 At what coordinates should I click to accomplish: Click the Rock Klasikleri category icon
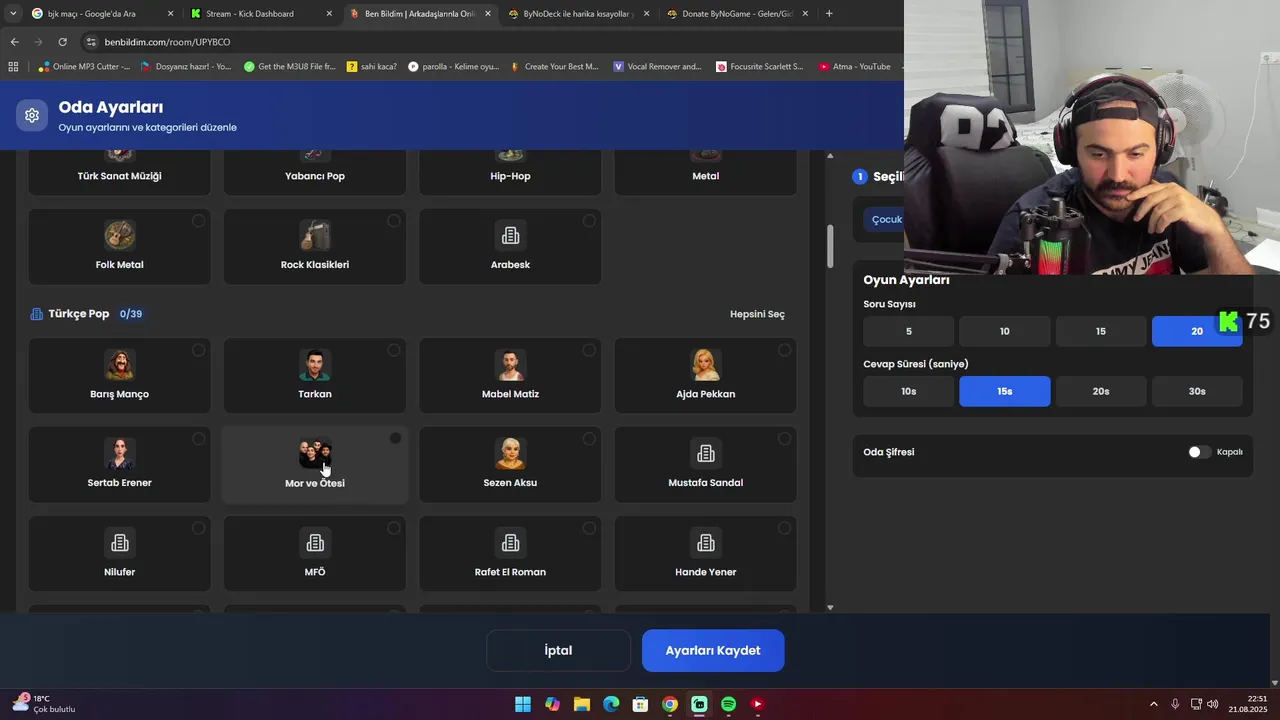(315, 236)
